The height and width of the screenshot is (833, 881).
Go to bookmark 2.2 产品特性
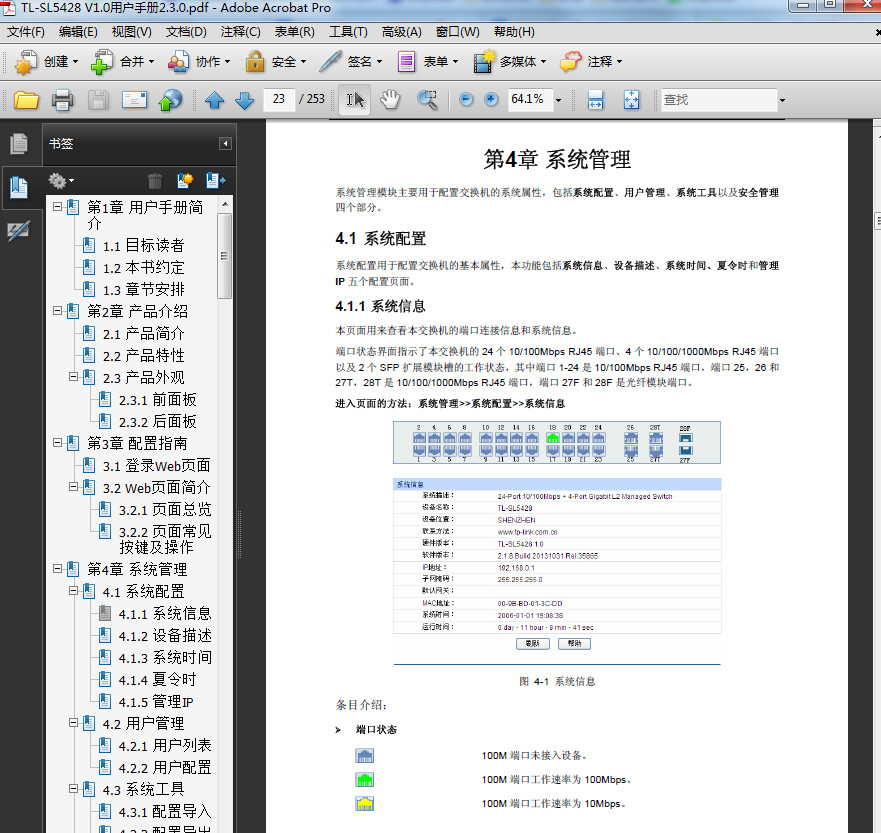click(x=143, y=356)
